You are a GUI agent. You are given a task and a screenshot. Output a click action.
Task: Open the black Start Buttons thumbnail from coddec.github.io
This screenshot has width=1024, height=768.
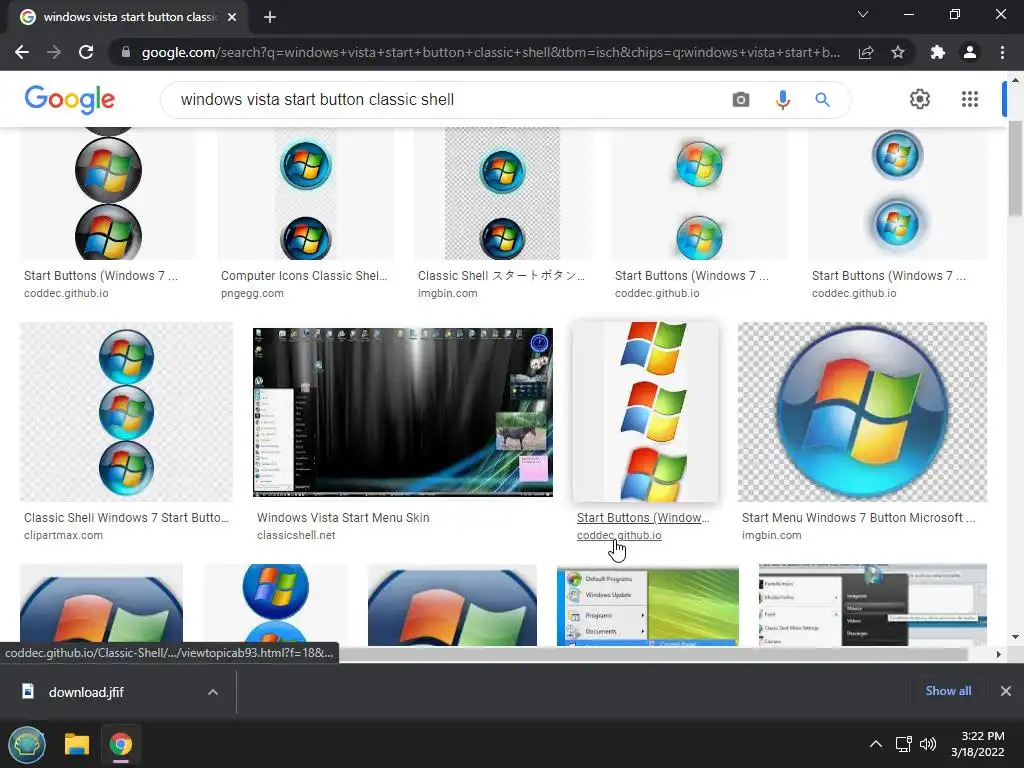coord(108,194)
